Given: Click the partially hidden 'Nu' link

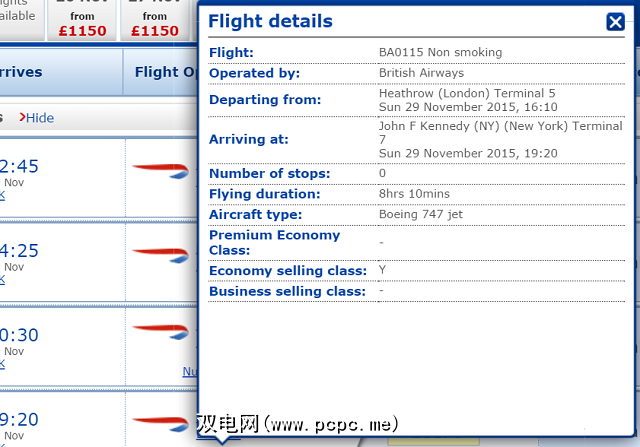Looking at the screenshot, I should (189, 371).
